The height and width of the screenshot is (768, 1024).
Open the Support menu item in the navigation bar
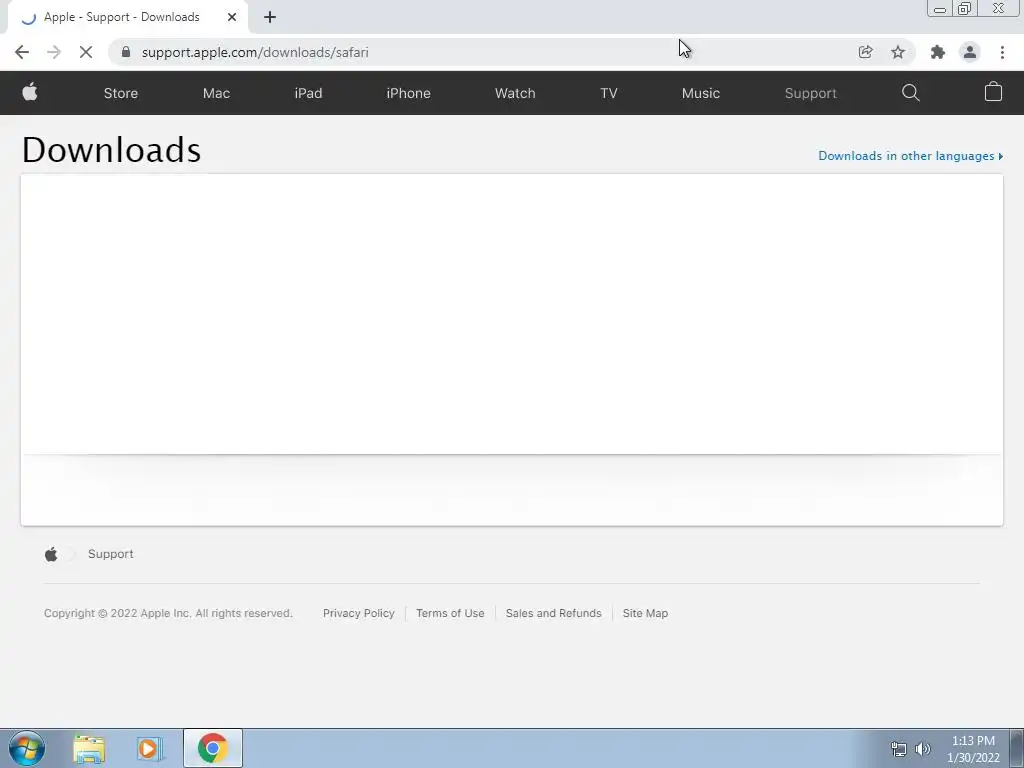point(810,93)
